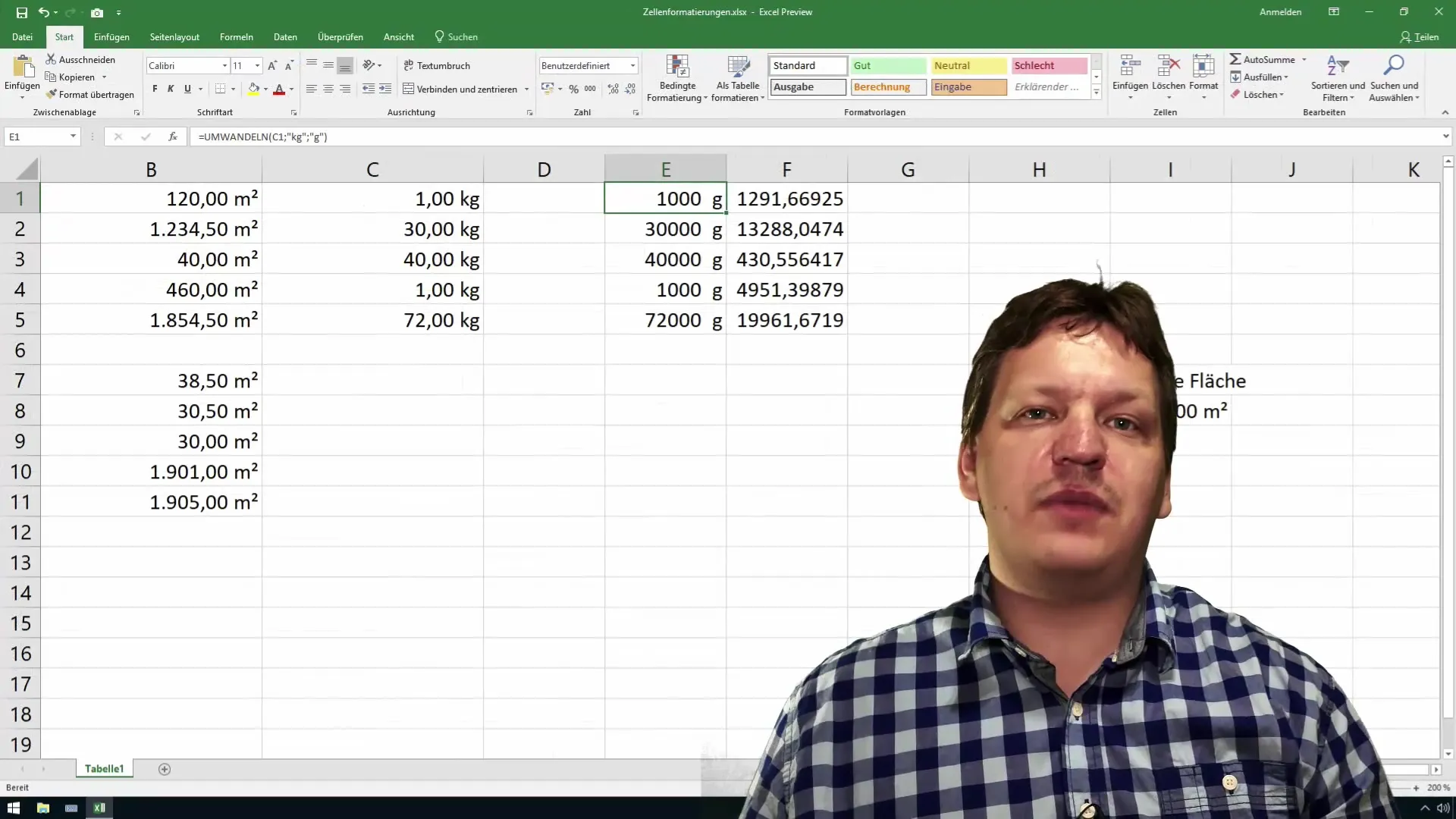This screenshot has height=819, width=1456.
Task: Open Als Tabelle formatieren
Action: [738, 78]
